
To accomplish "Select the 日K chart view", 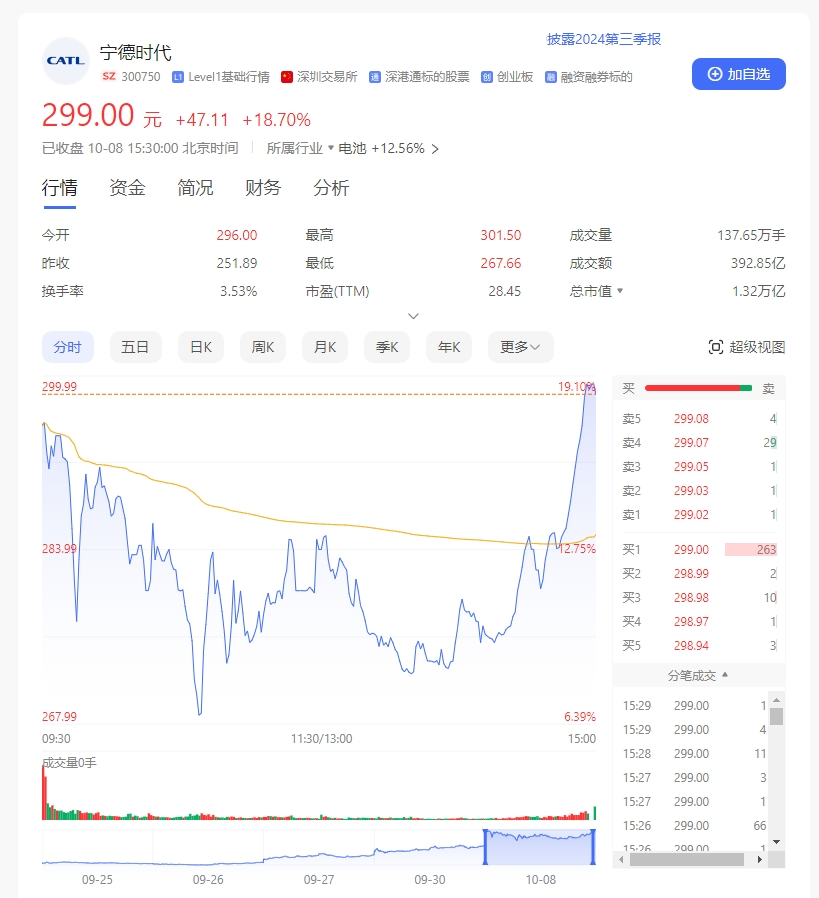I will 201,347.
